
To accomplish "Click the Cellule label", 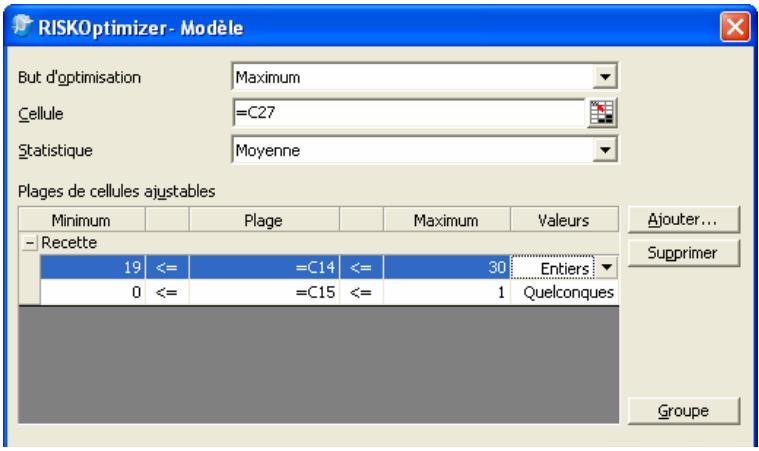I will pyautogui.click(x=41, y=114).
